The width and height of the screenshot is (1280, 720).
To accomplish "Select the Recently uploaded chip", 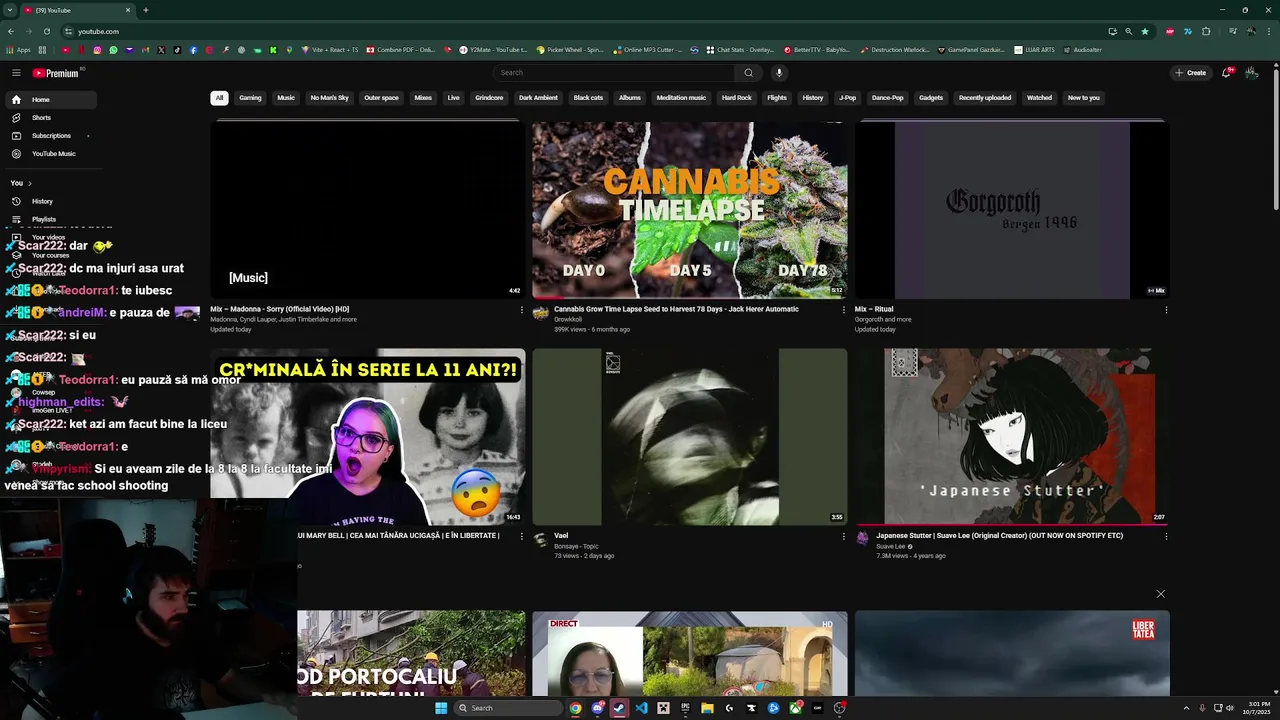I will (x=985, y=98).
